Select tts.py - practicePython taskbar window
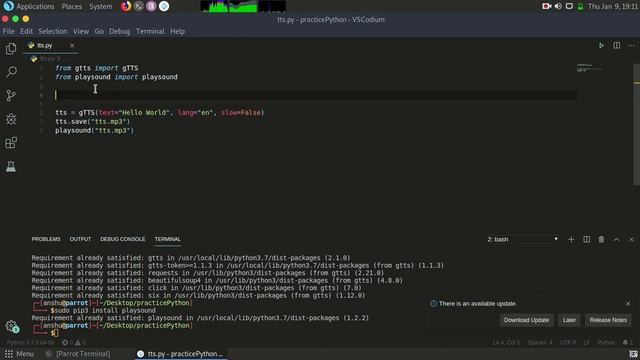The height and width of the screenshot is (360, 640). pyautogui.click(x=181, y=354)
